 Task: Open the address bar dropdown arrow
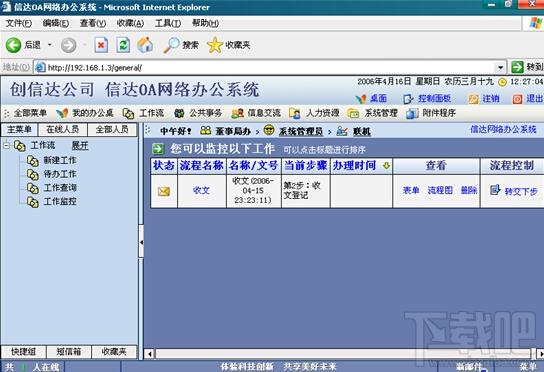click(x=500, y=67)
